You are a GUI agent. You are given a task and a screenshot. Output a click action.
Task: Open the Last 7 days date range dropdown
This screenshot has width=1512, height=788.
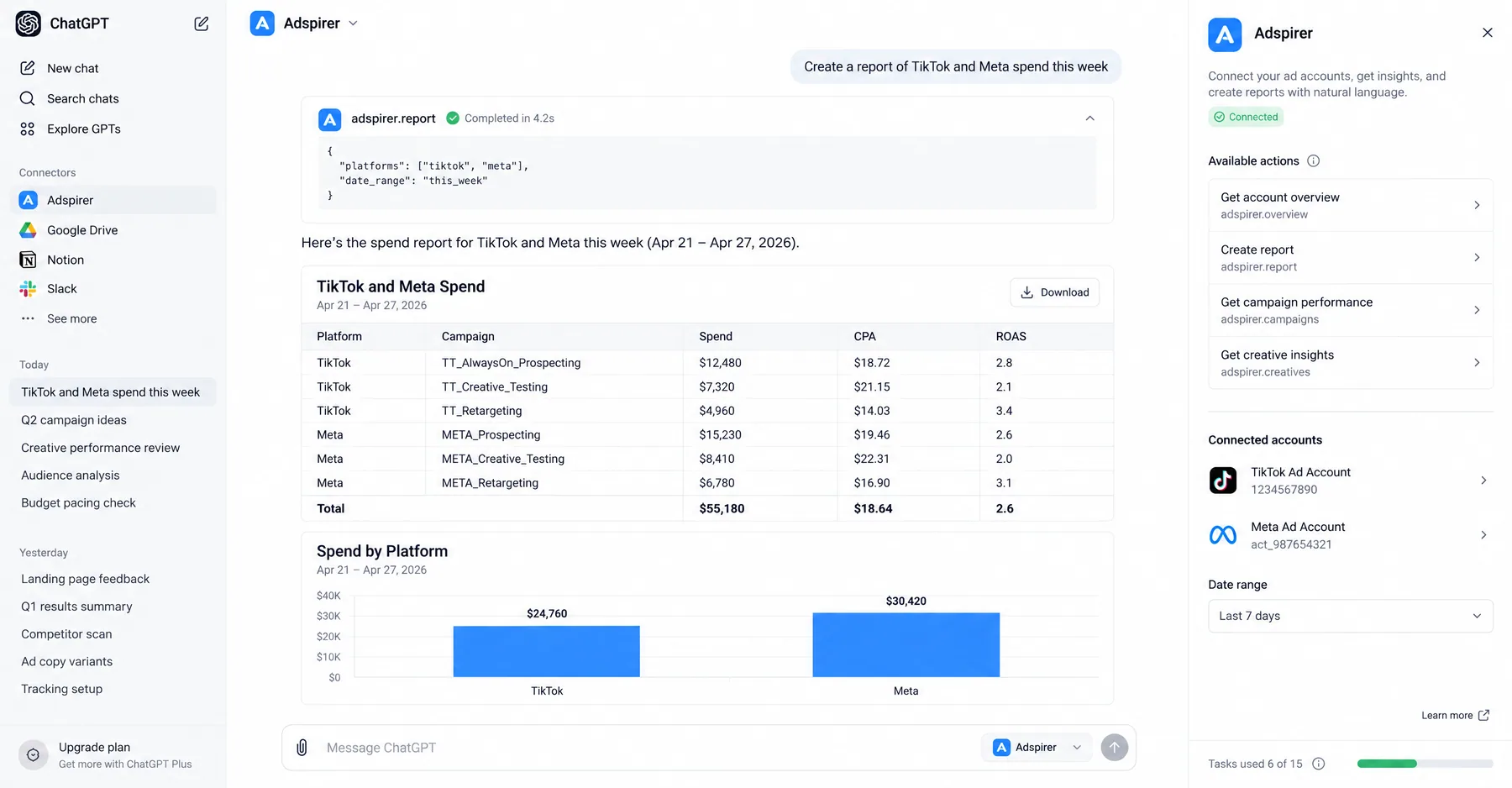tap(1350, 616)
